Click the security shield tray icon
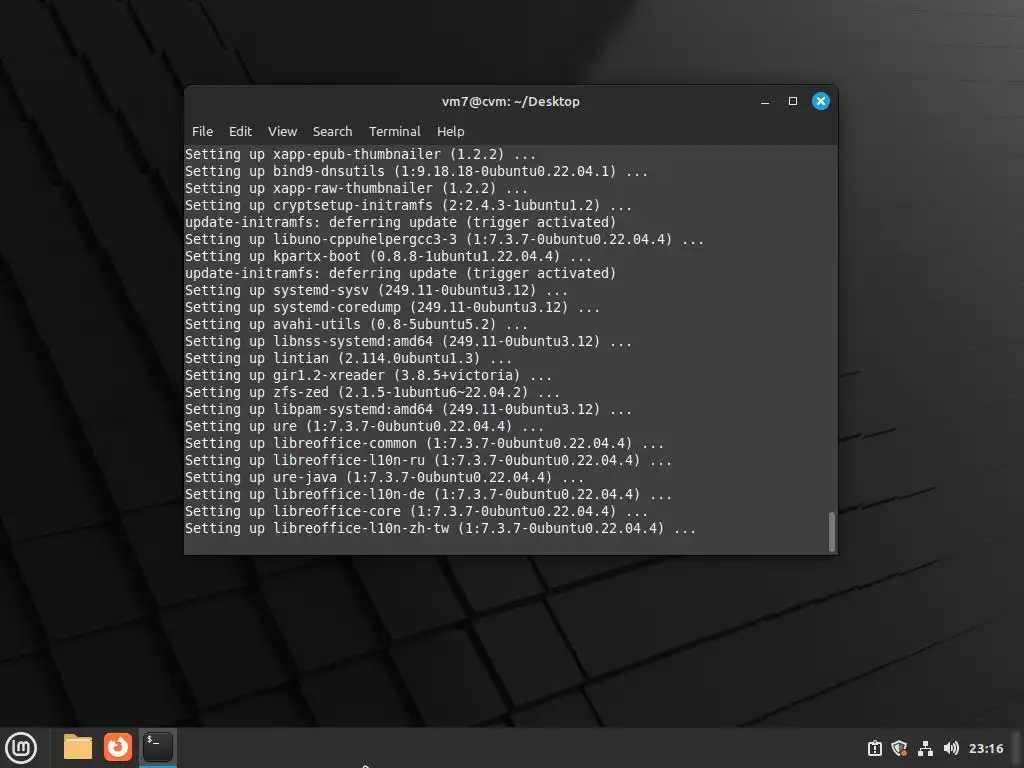The width and height of the screenshot is (1024, 768). tap(900, 748)
